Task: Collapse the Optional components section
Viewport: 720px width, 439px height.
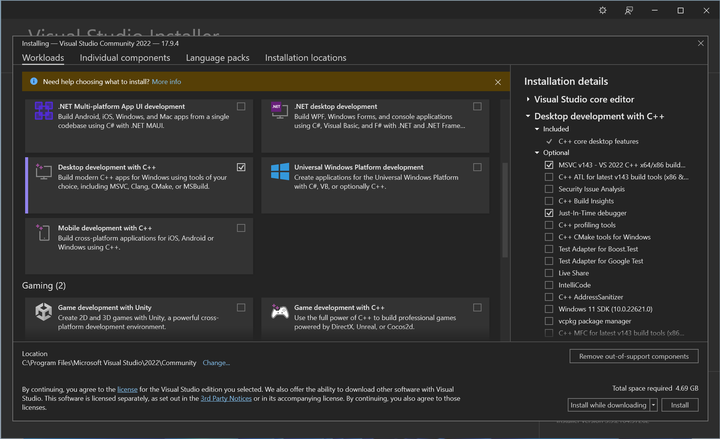Action: (x=537, y=153)
